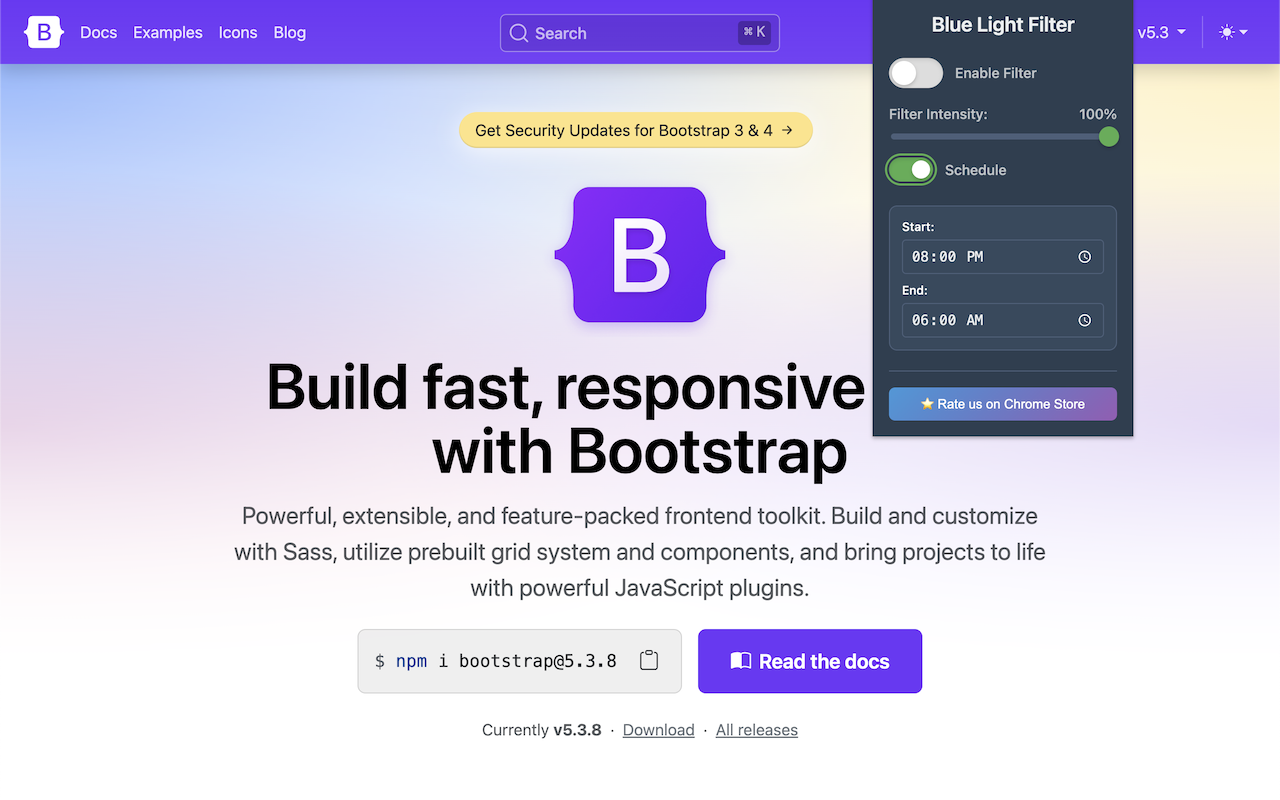Viewport: 1280px width, 800px height.
Task: Open the theme color mode dropdown
Action: point(1233,32)
